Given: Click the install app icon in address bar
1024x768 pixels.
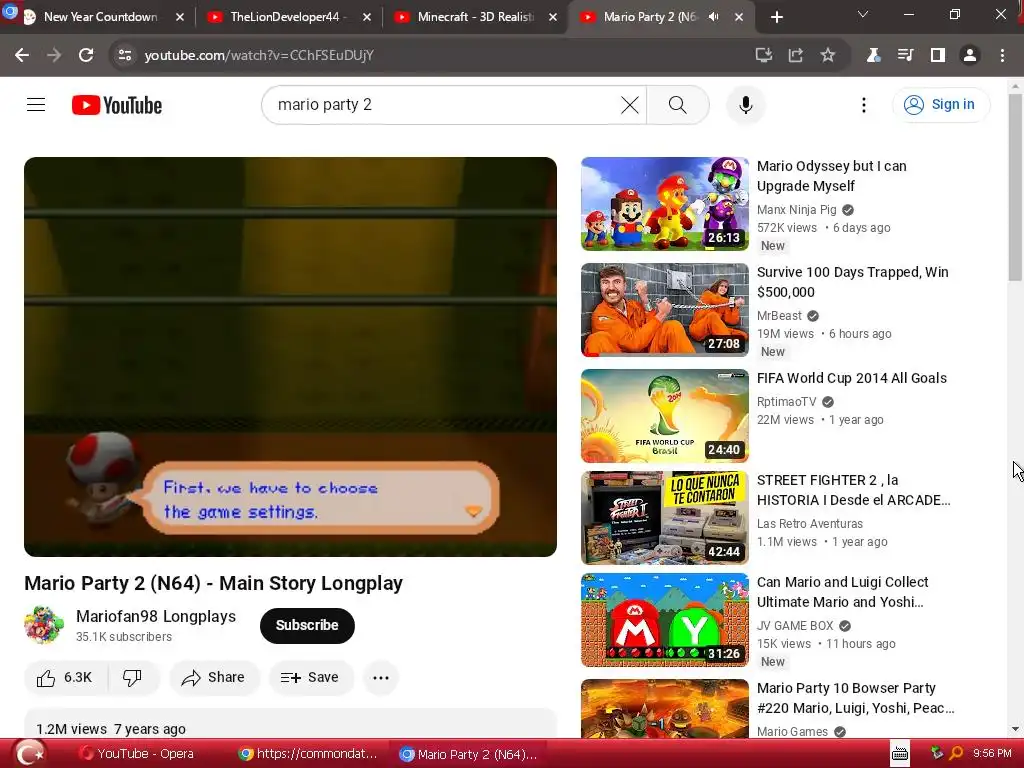Looking at the screenshot, I should (x=763, y=56).
